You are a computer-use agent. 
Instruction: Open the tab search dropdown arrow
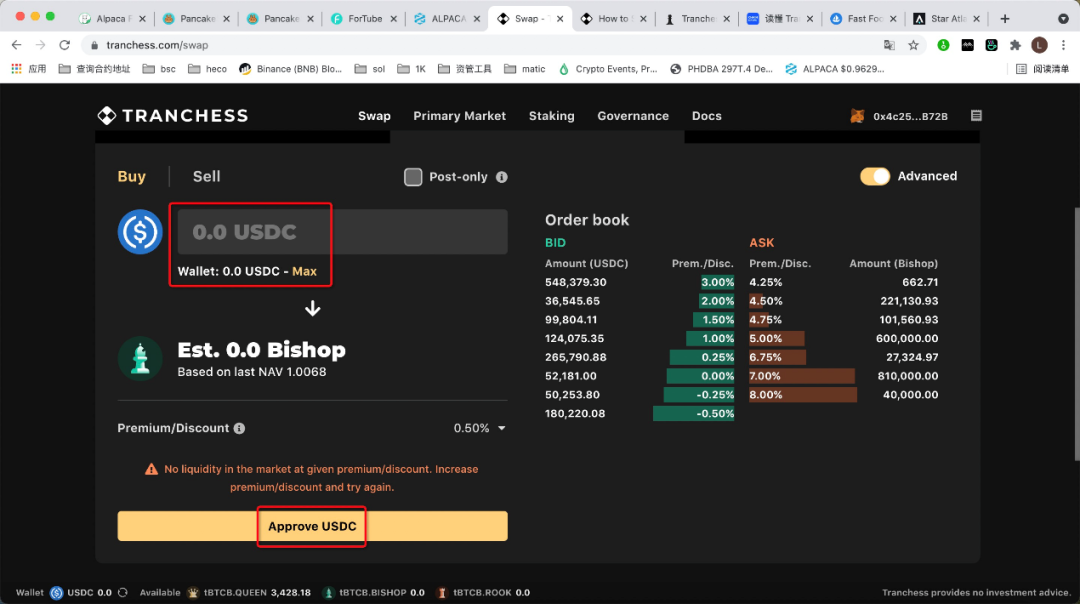pyautogui.click(x=1063, y=19)
